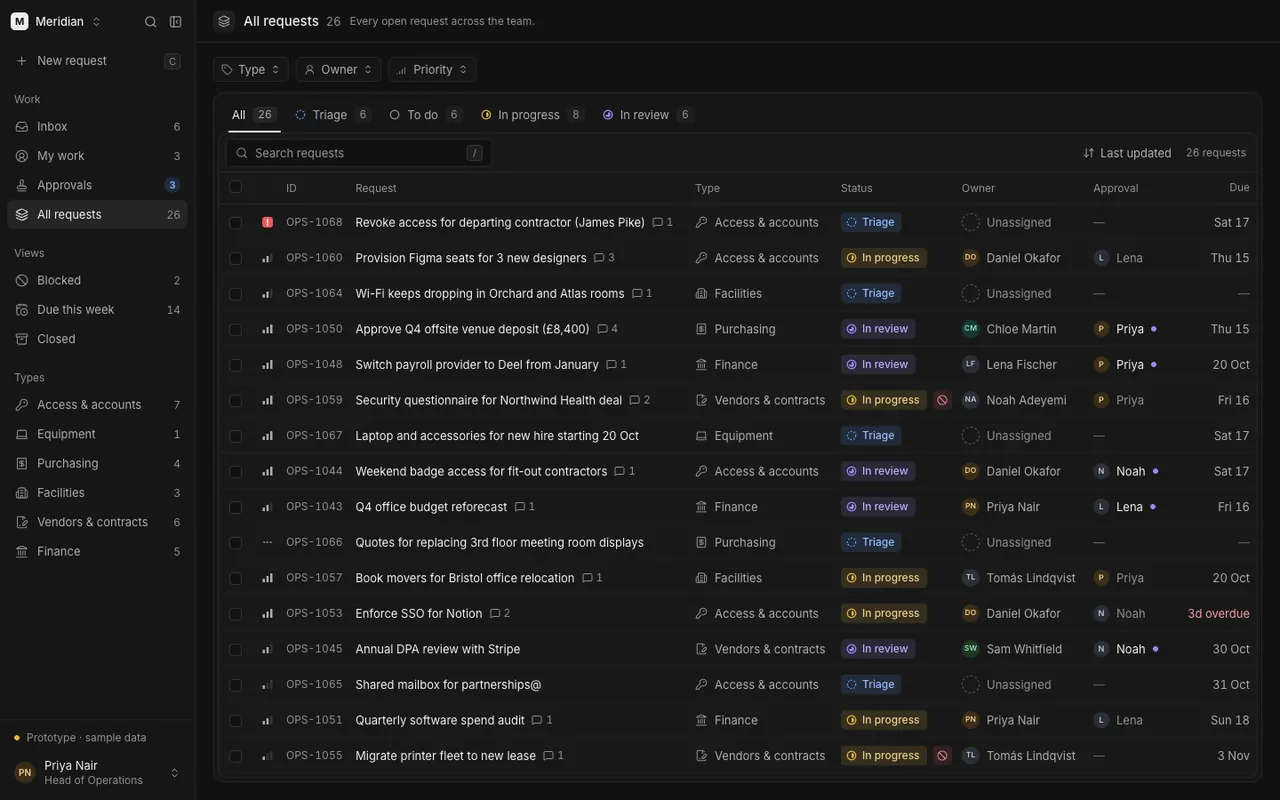
Task: Open comments bubble on Approve Q4 offsite venue row
Action: coord(607,329)
